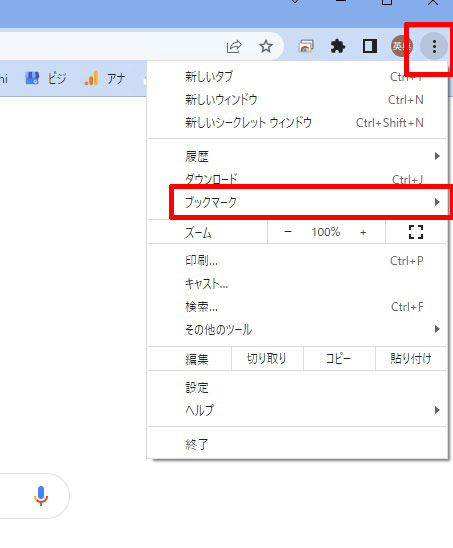The height and width of the screenshot is (548, 453).
Task: Choose キャスト... from the menu
Action: [297, 284]
